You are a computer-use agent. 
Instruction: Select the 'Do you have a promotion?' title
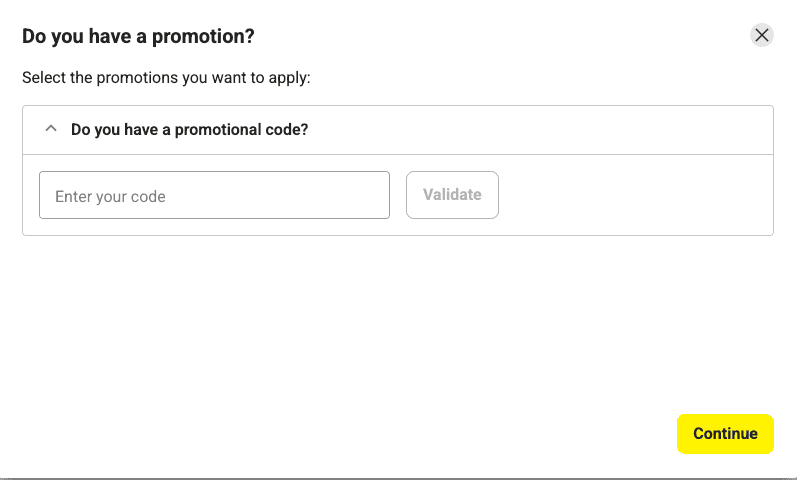[x=138, y=37]
